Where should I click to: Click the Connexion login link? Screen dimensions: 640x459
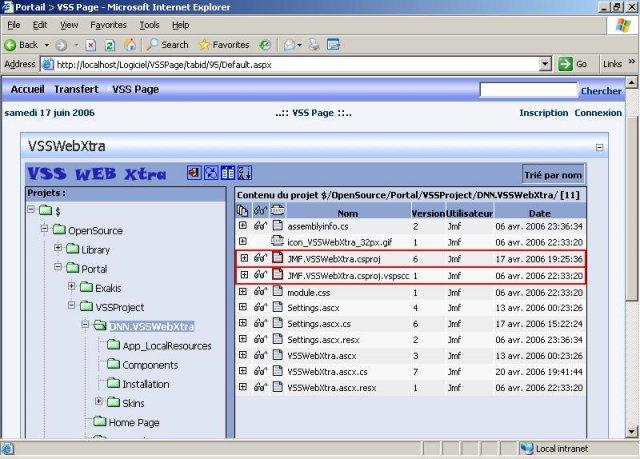[598, 113]
